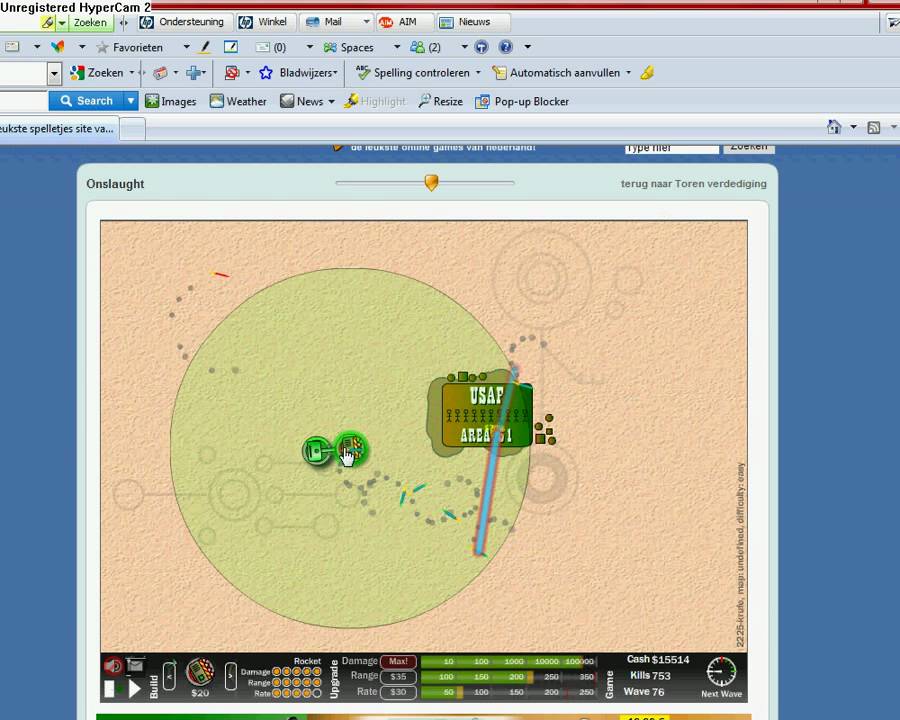Expand the Spaces dropdown arrow
This screenshot has height=720, width=900.
(396, 47)
